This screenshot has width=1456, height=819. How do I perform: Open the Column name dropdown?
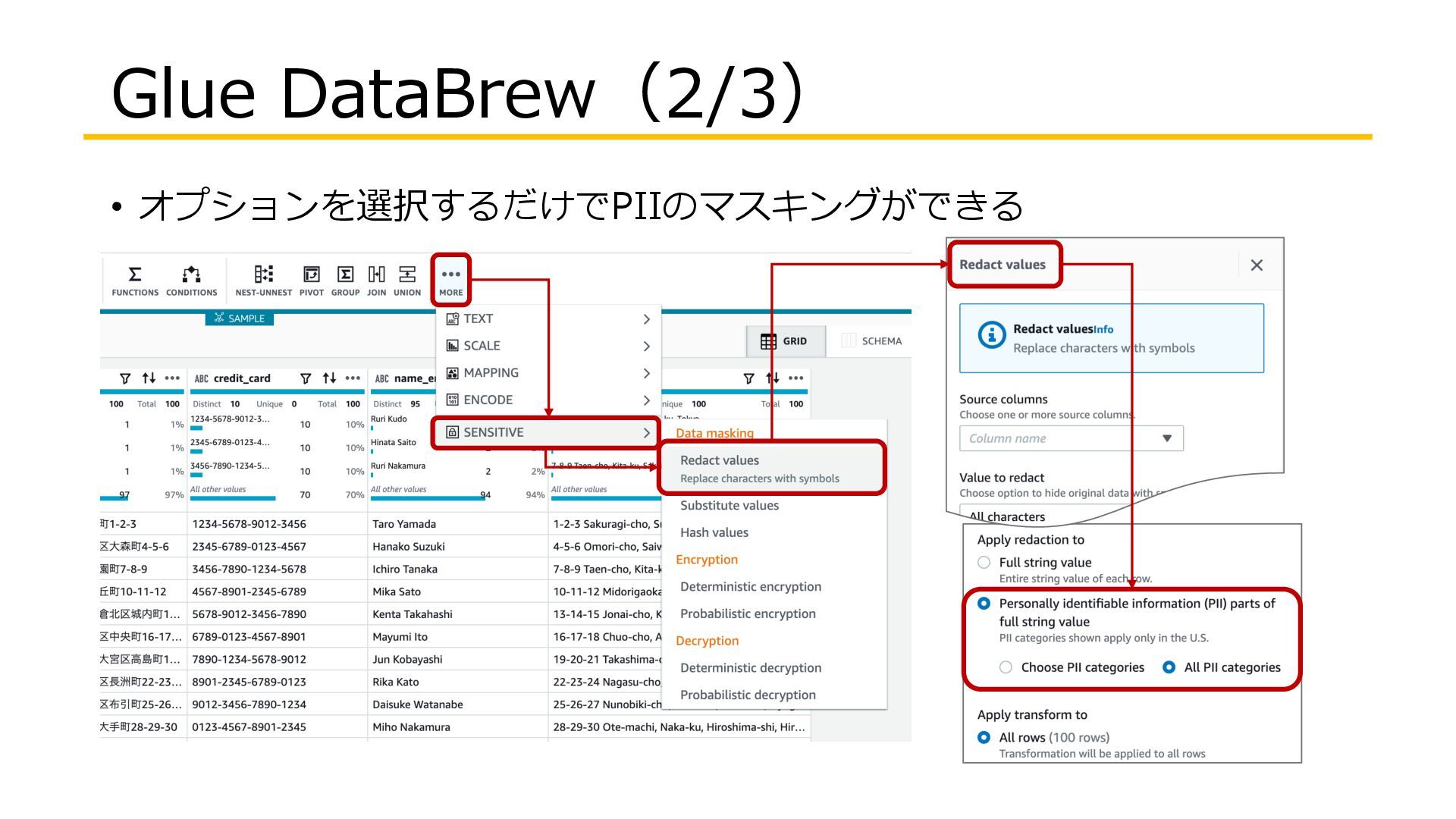tap(1071, 438)
